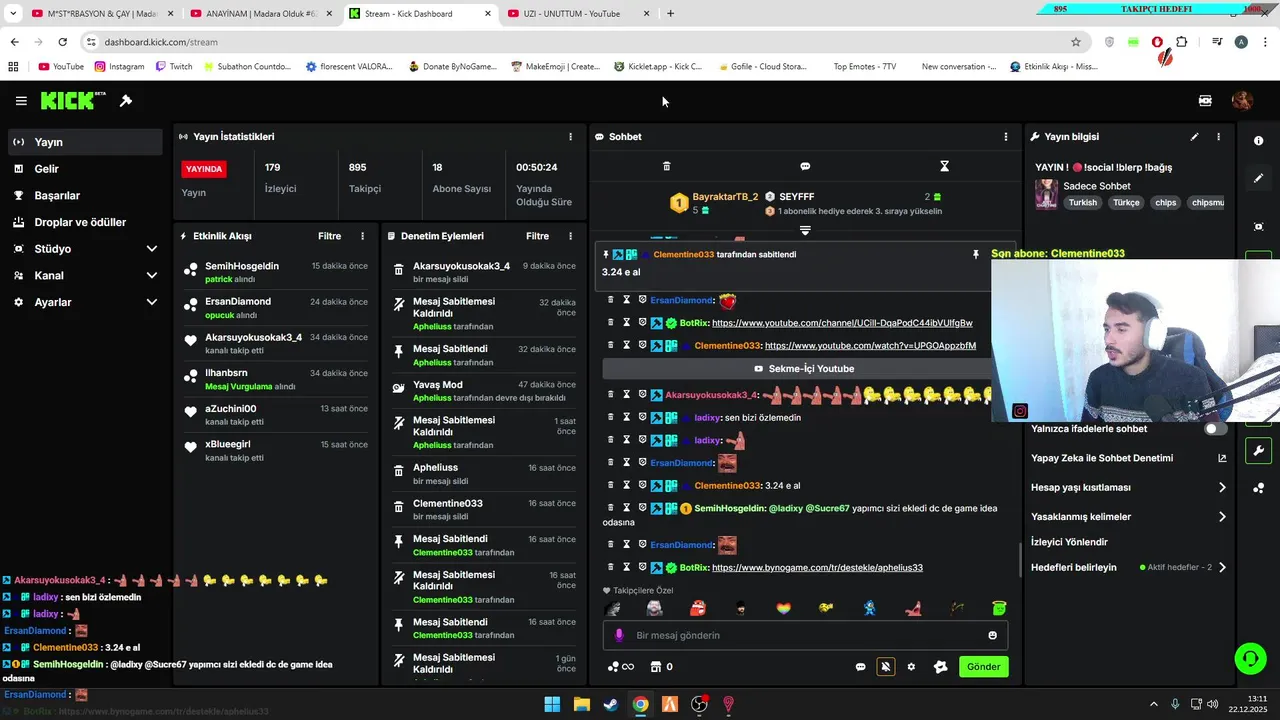Open the Yayın İstatistikleri panel options menu
This screenshot has width=1280, height=720.
(571, 137)
